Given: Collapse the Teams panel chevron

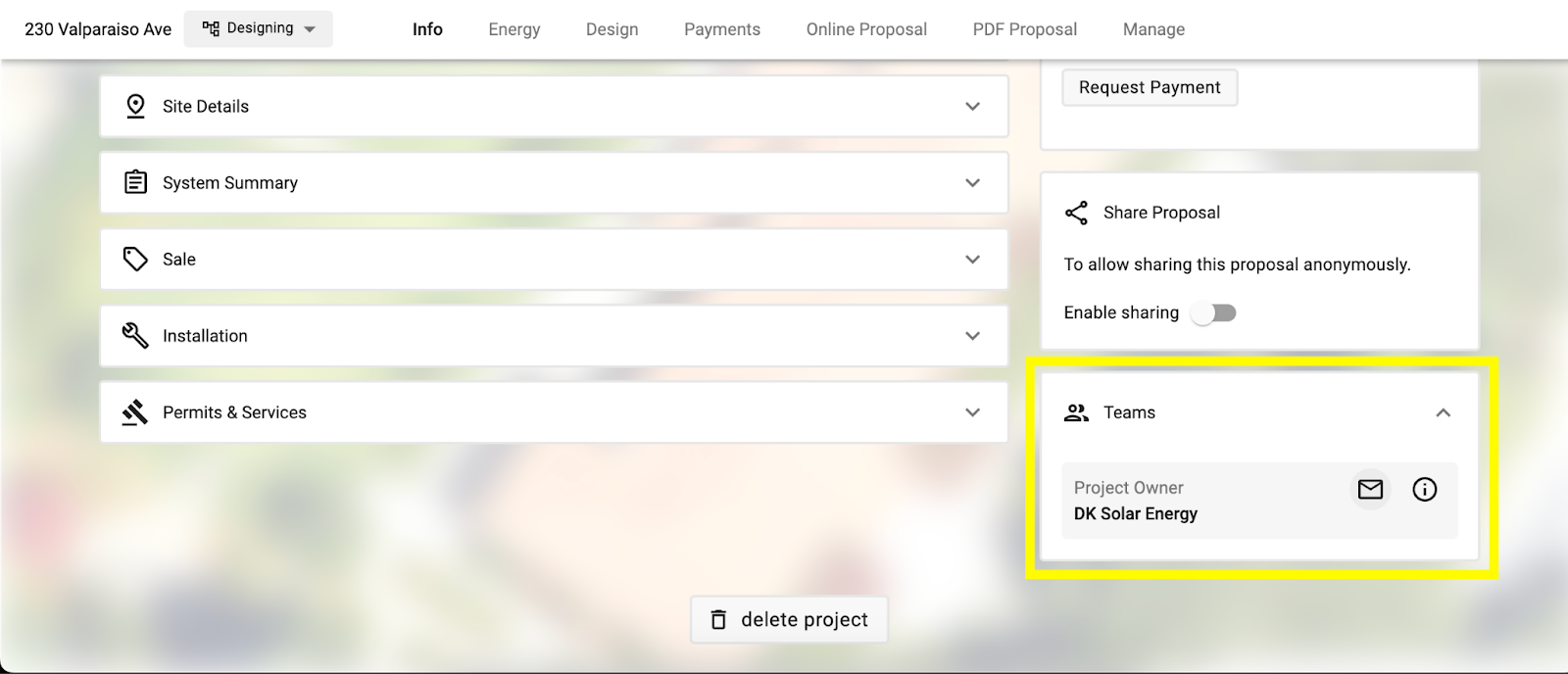Looking at the screenshot, I should point(1443,412).
